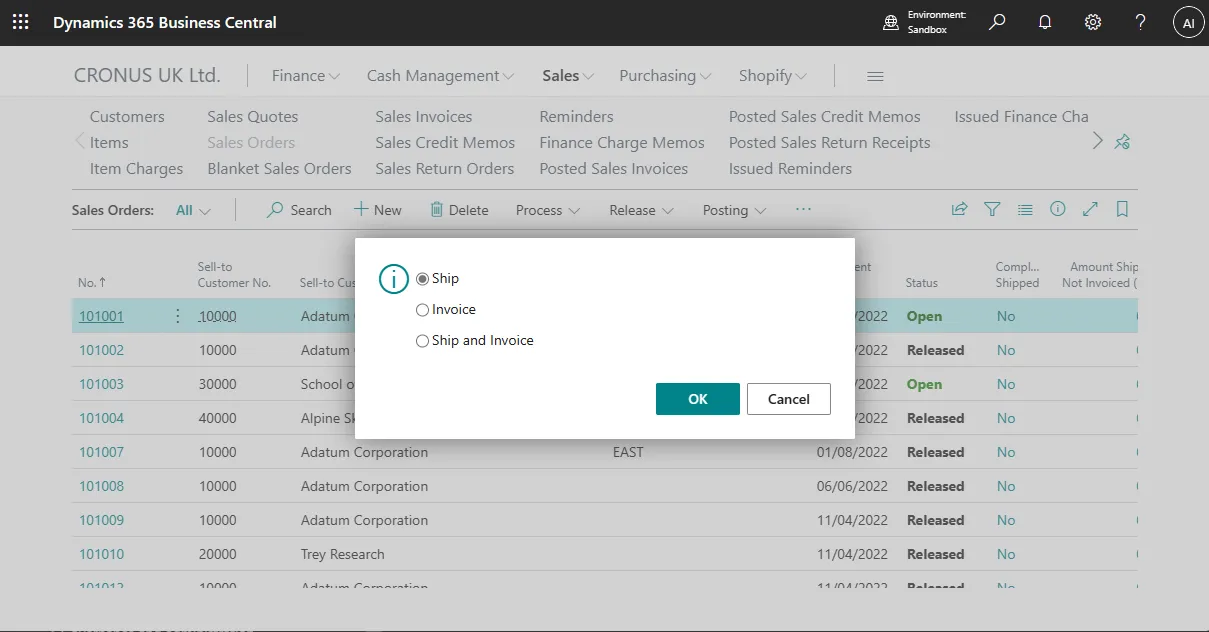Image resolution: width=1209 pixels, height=632 pixels.
Task: Open the settings gear
Action: pyautogui.click(x=1093, y=22)
